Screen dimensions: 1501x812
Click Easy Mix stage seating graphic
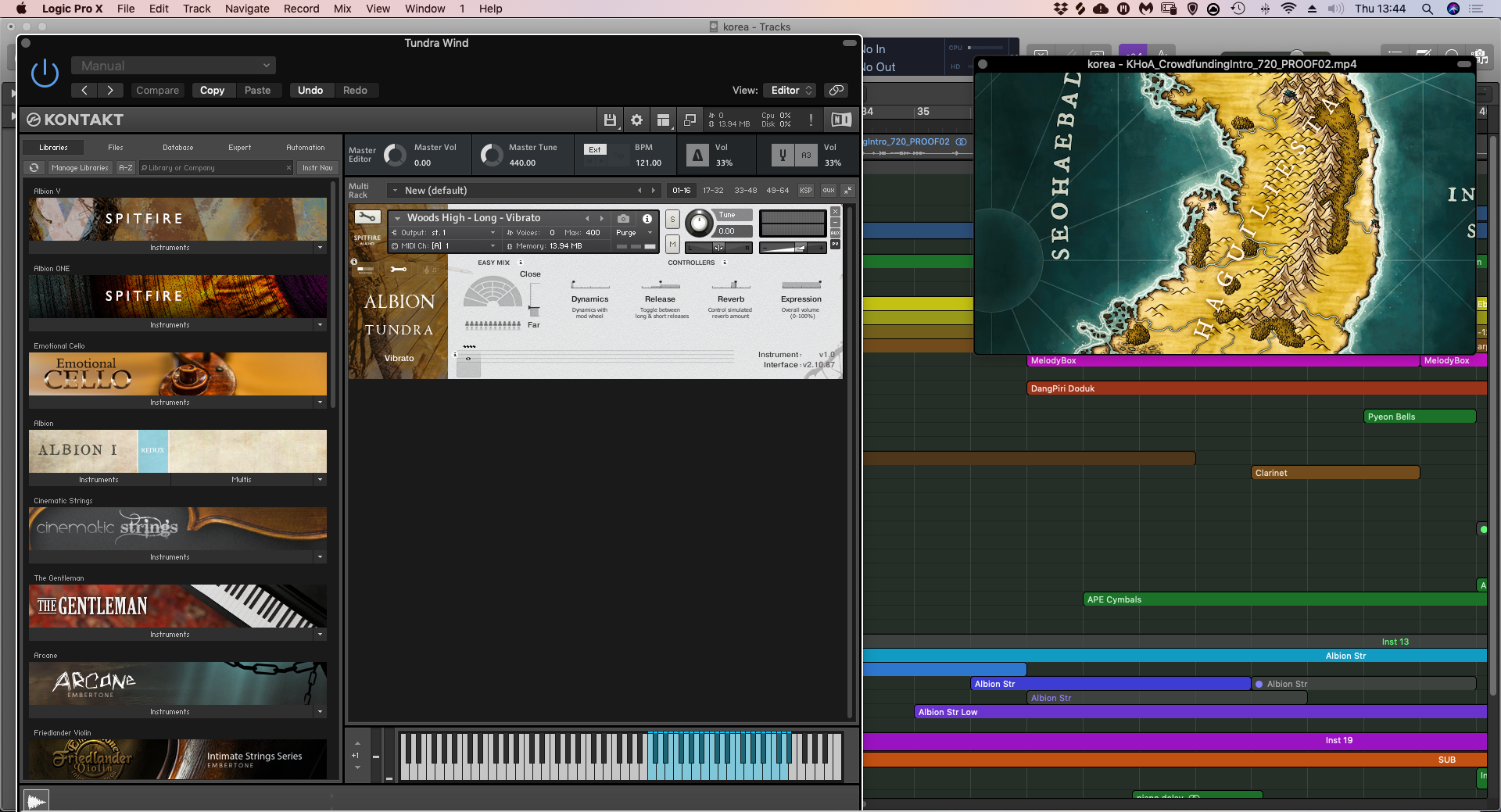493,292
